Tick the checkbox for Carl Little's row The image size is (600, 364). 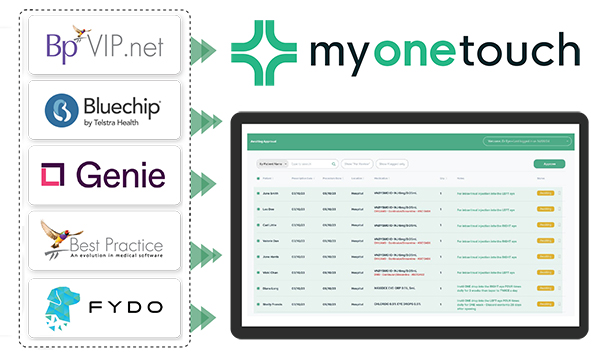[x=258, y=225]
